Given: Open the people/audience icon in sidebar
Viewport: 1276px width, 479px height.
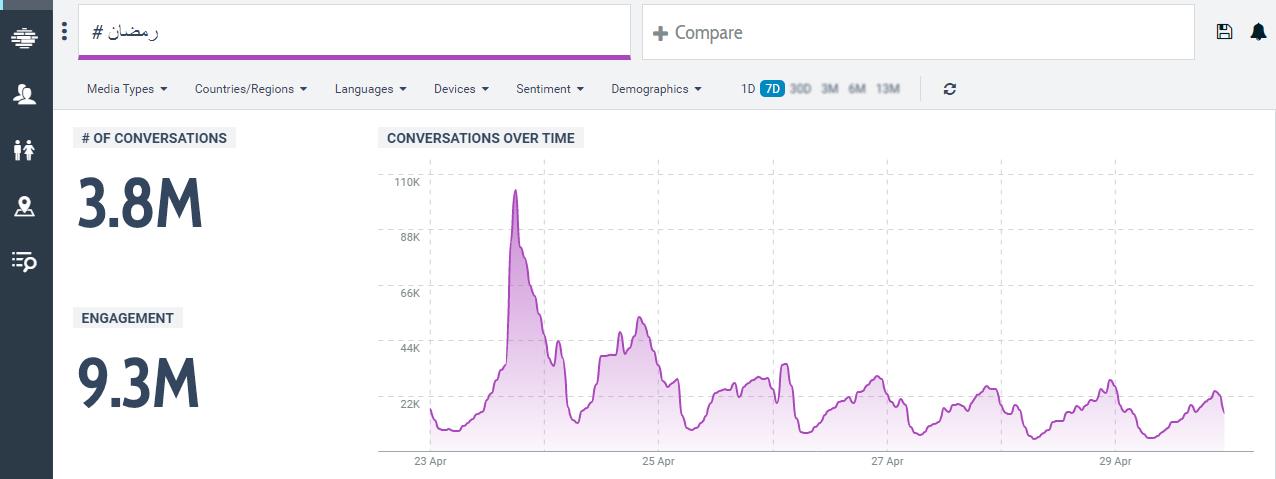Looking at the screenshot, I should click(24, 94).
